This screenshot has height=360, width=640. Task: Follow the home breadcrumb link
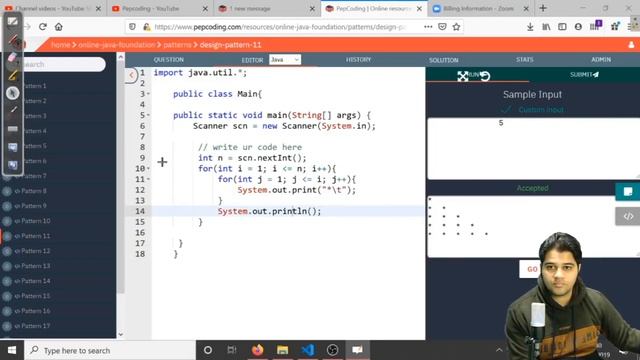pos(61,45)
